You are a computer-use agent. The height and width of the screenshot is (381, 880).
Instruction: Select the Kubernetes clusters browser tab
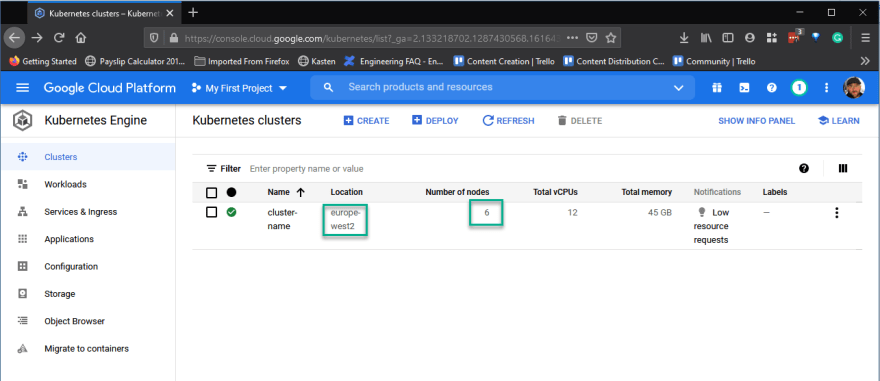point(105,13)
